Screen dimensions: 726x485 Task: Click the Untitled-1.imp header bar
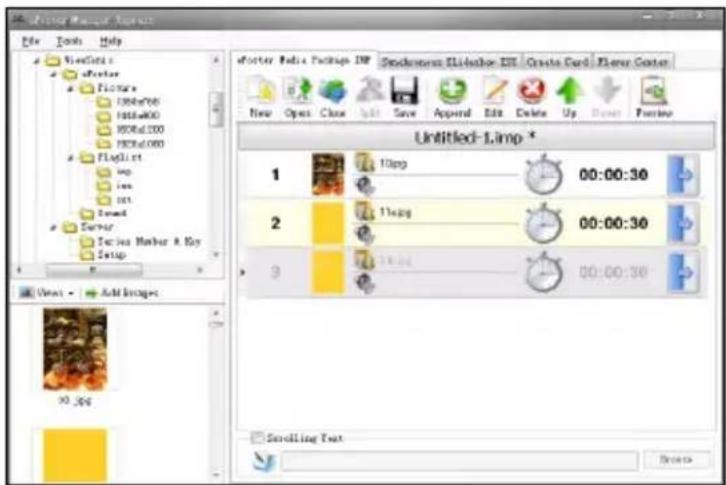[x=476, y=137]
